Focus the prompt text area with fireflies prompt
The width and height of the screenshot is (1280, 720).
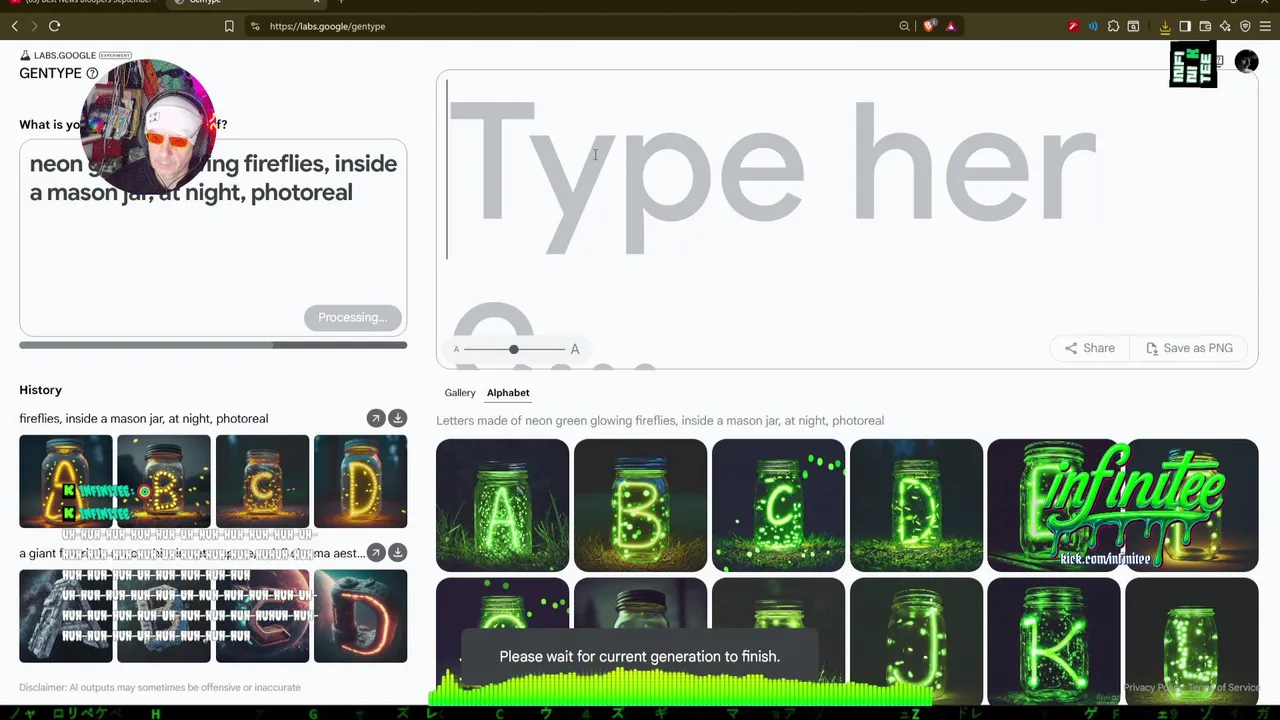(x=213, y=237)
